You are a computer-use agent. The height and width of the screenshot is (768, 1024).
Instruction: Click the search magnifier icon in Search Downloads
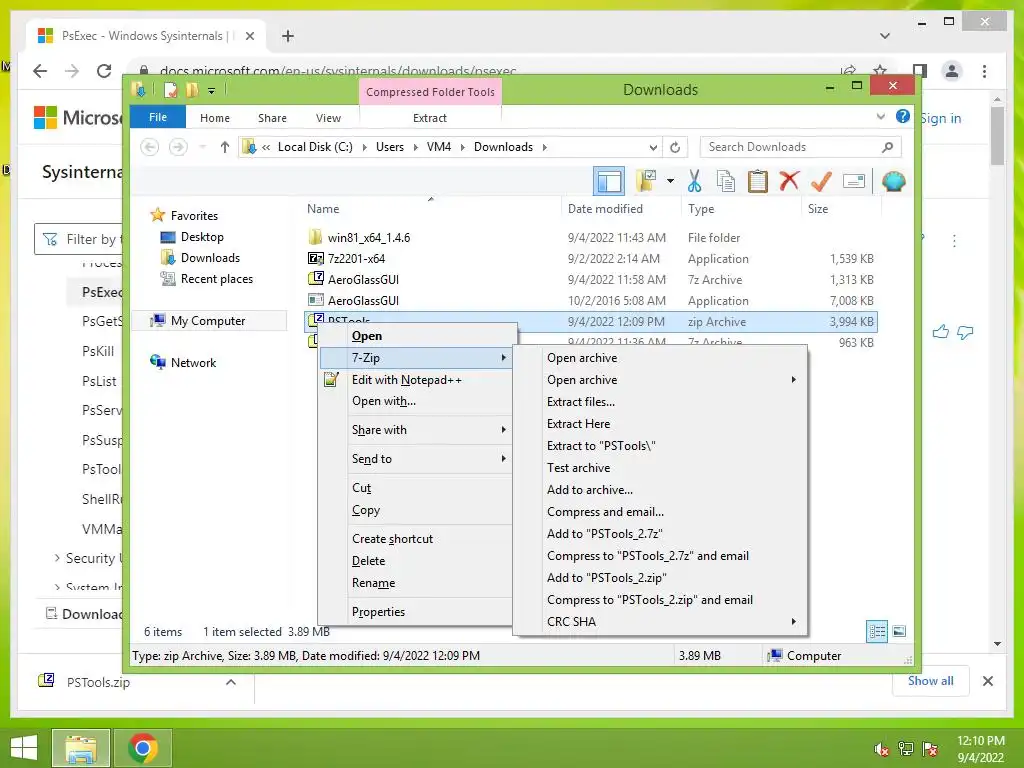click(x=887, y=147)
